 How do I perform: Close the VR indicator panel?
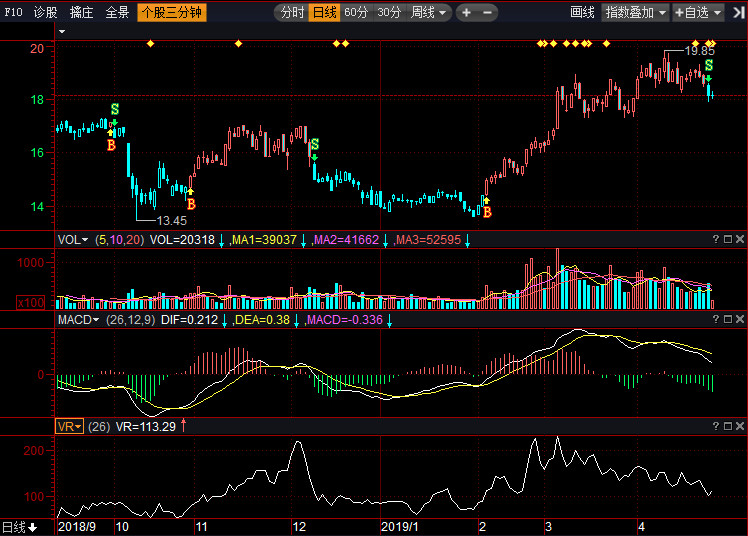point(740,426)
